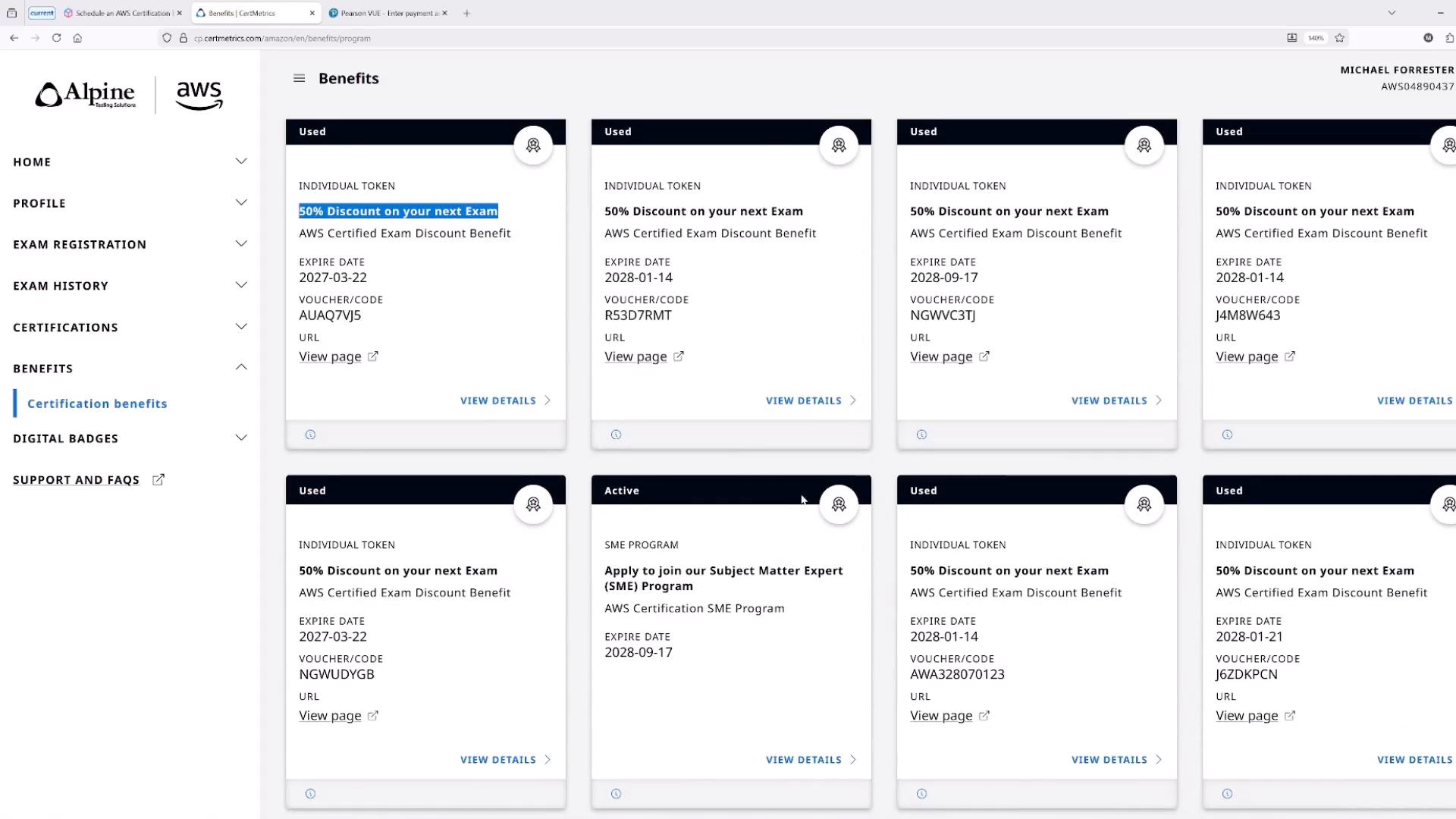View details of the AUAQ7VJ5 voucher card
The image size is (1456, 819).
(x=506, y=400)
